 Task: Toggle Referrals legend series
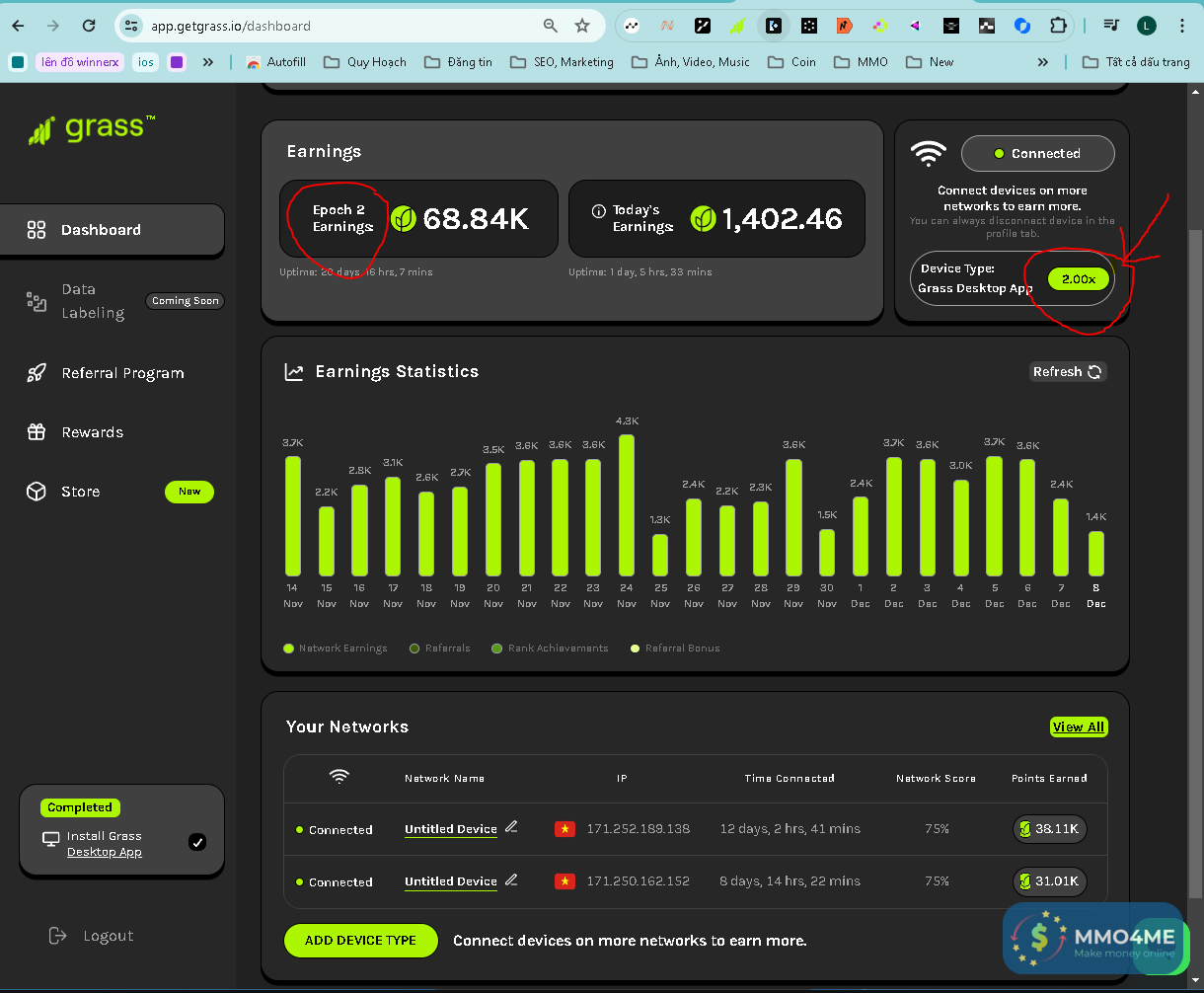point(415,649)
